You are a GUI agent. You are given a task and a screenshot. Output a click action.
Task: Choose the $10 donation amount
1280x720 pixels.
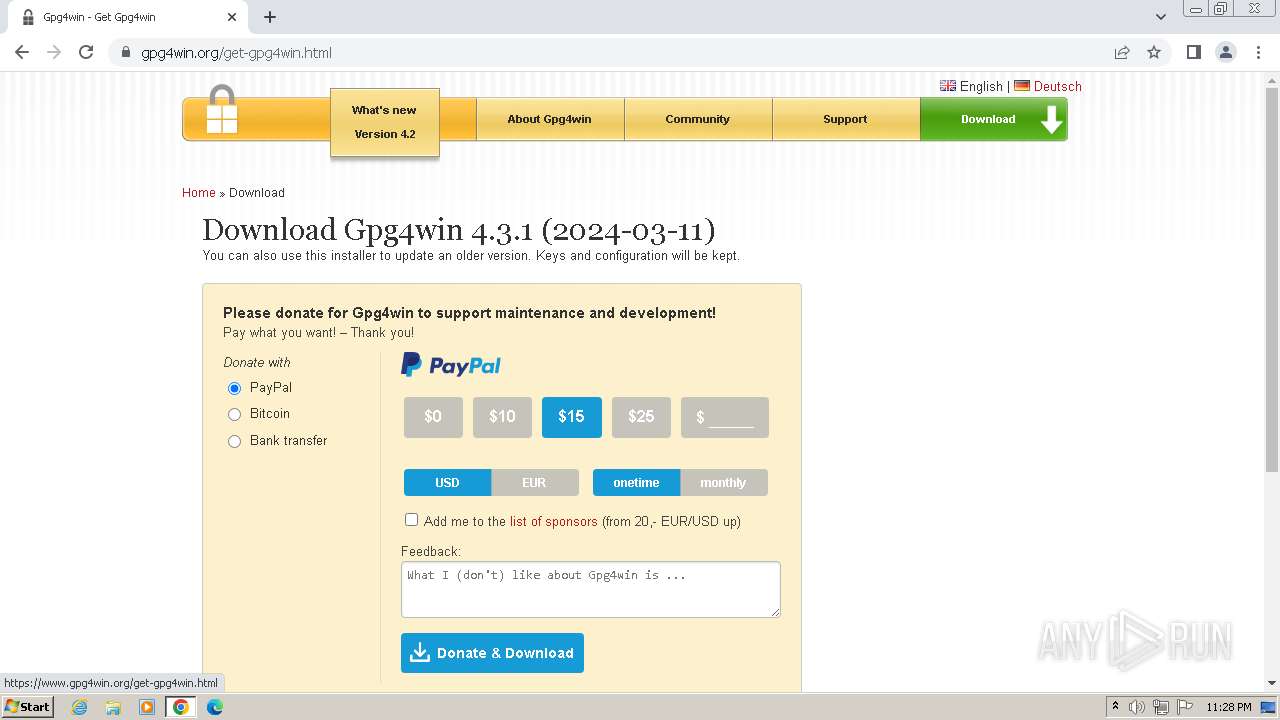(x=502, y=417)
